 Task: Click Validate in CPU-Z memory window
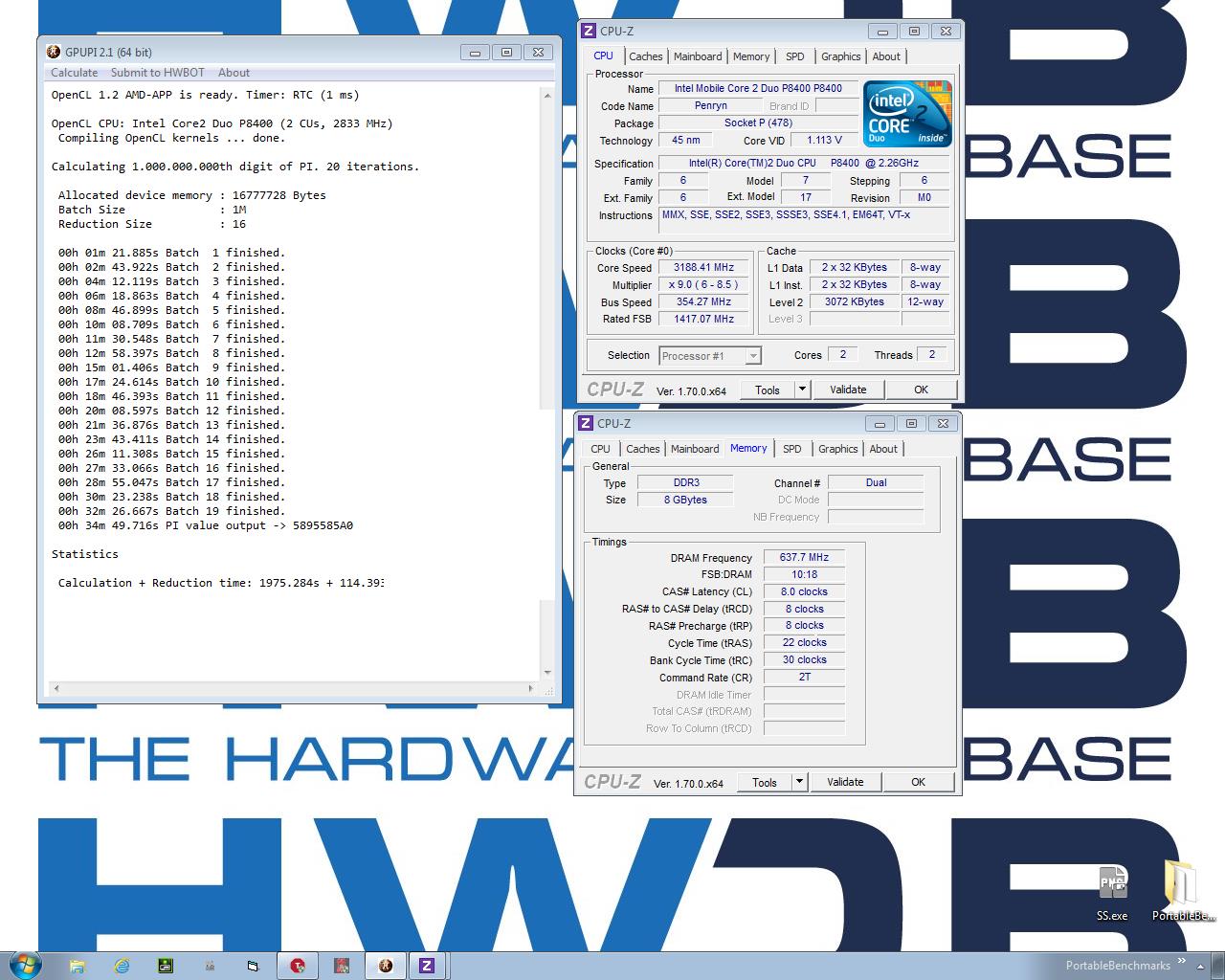pyautogui.click(x=845, y=782)
